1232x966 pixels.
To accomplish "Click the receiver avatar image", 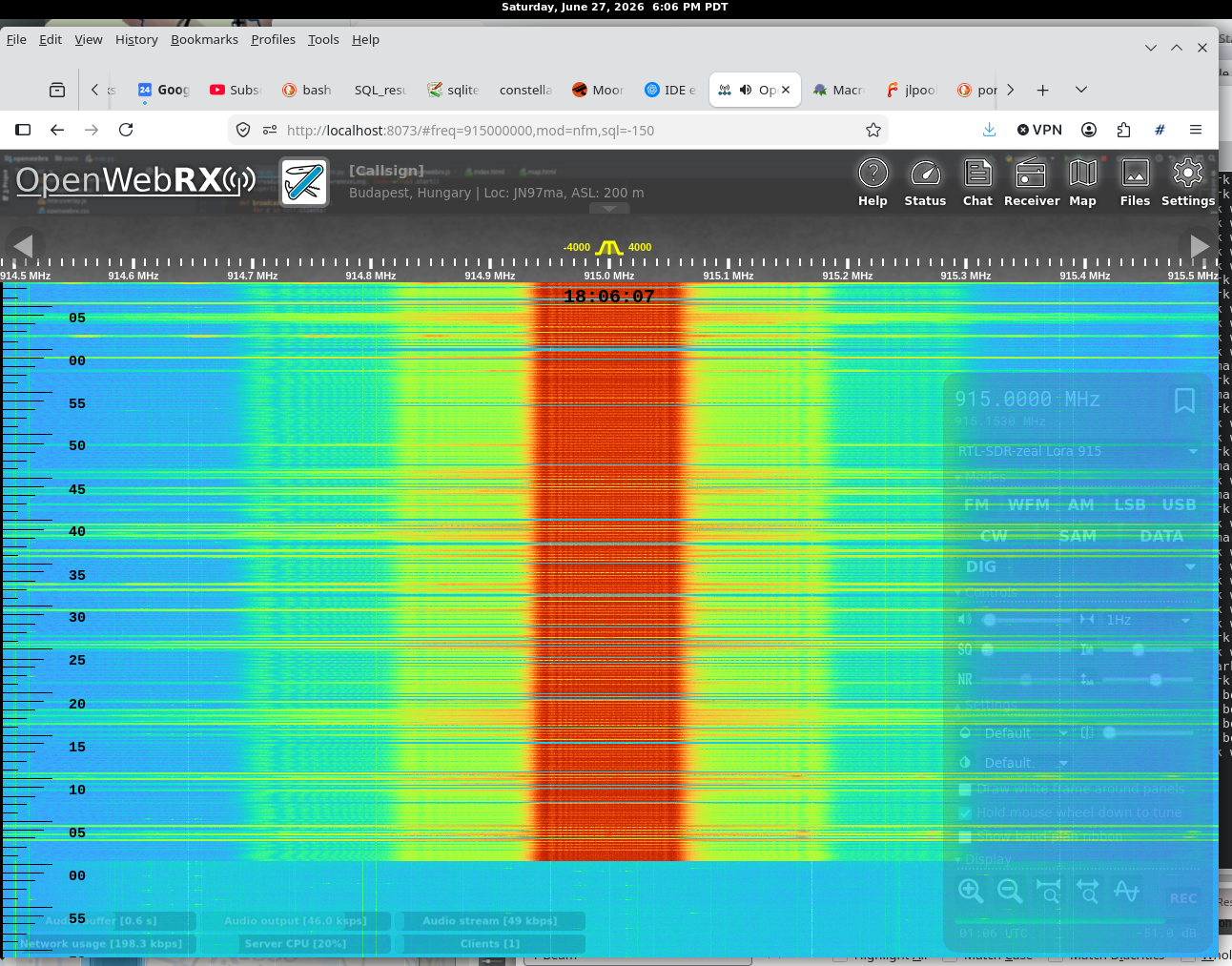I will pyautogui.click(x=304, y=181).
